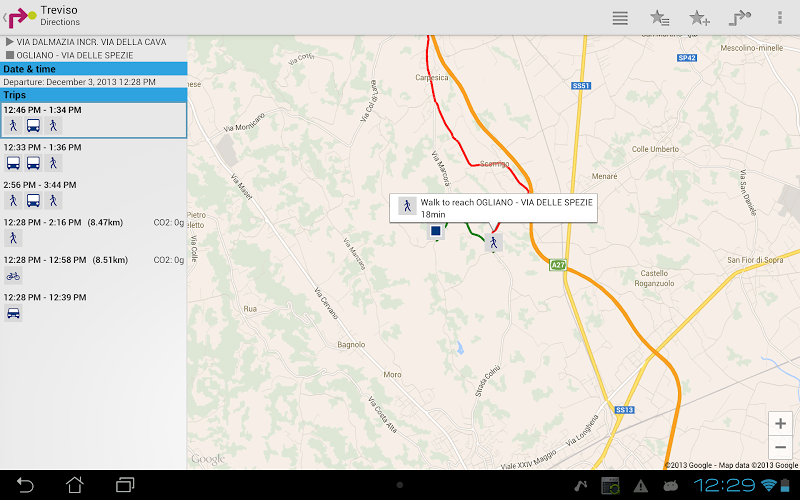Tap the warning triangle notification icon
Screen dimensions: 800x500
click(641, 486)
